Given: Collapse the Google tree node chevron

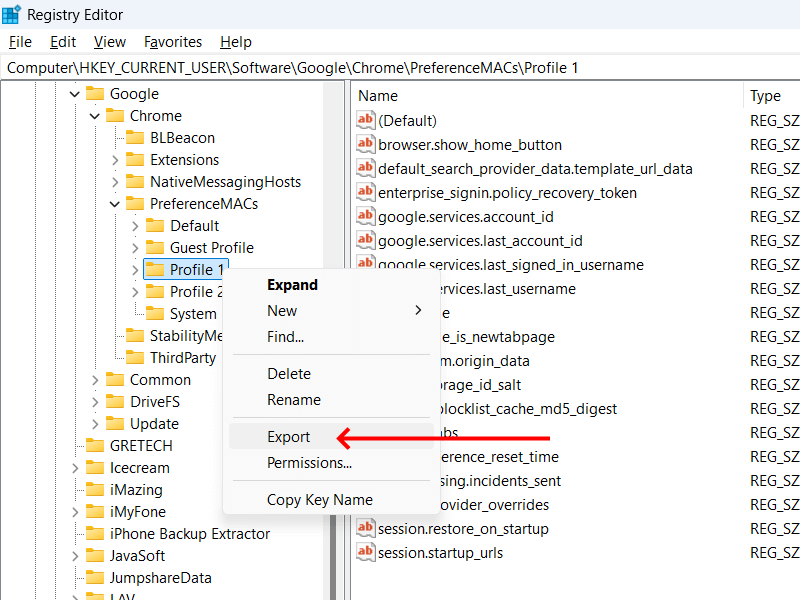Looking at the screenshot, I should (75, 93).
